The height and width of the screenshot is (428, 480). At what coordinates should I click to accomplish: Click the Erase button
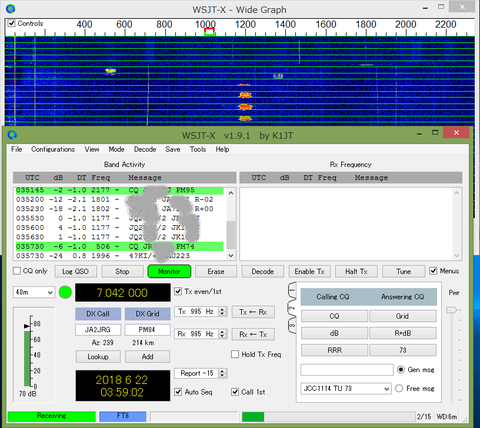216,271
